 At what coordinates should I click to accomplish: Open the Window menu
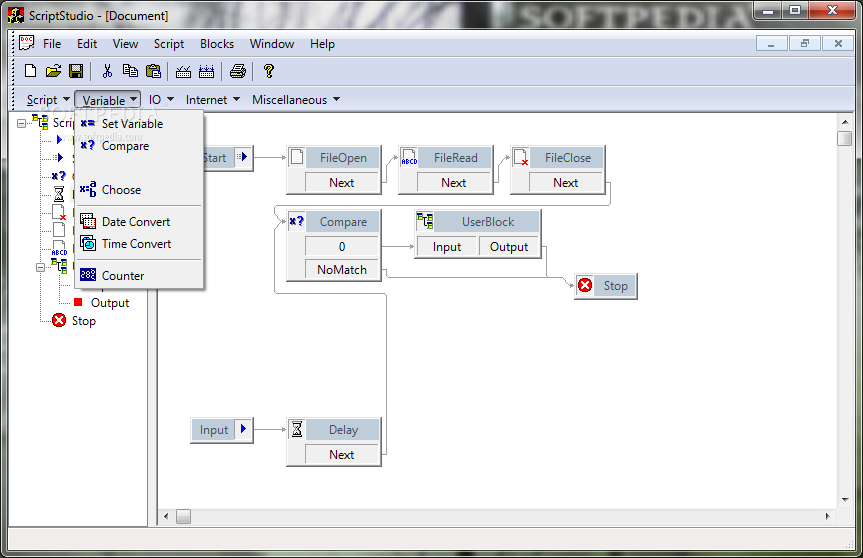272,44
